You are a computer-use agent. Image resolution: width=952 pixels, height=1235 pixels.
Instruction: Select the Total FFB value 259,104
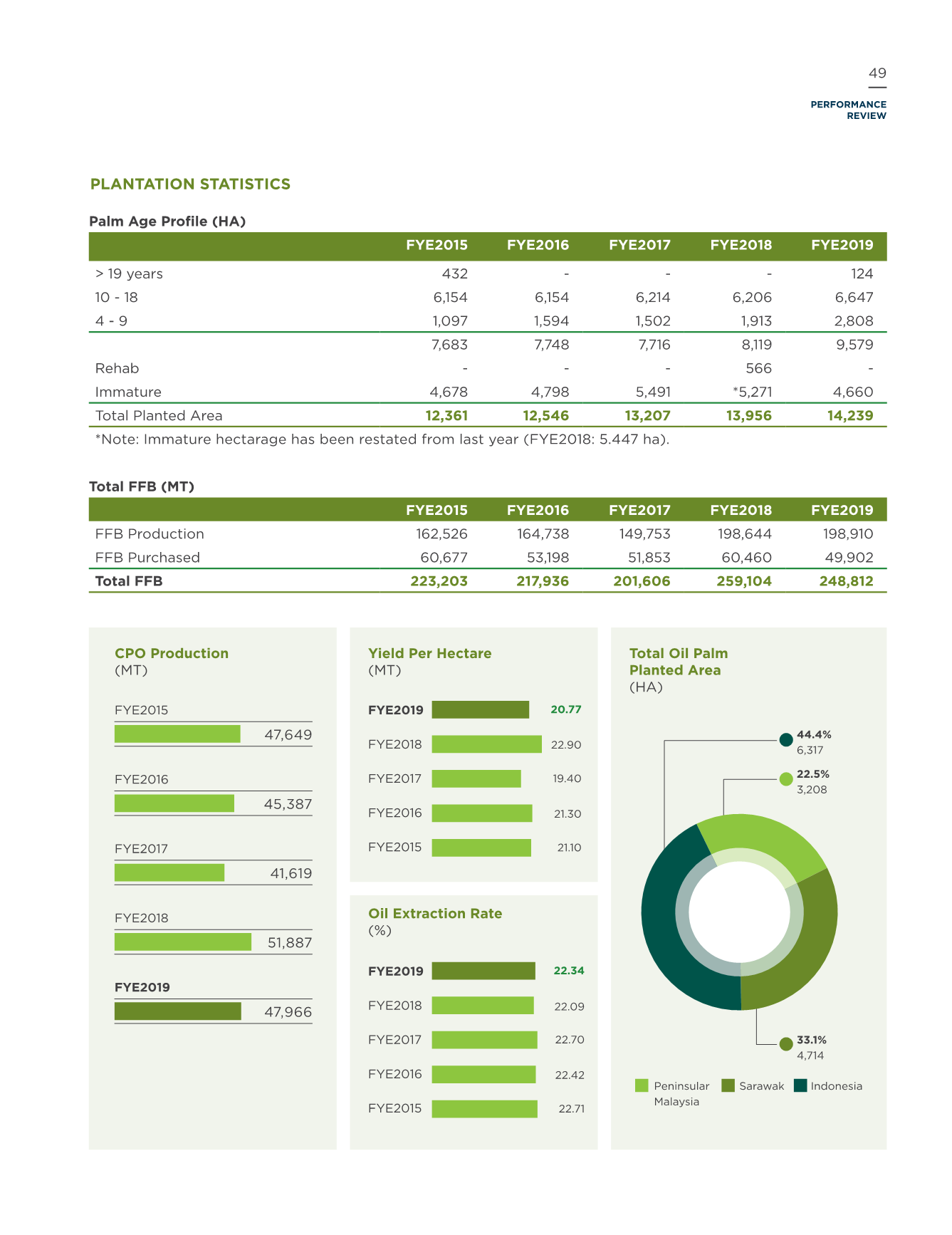tap(744, 581)
